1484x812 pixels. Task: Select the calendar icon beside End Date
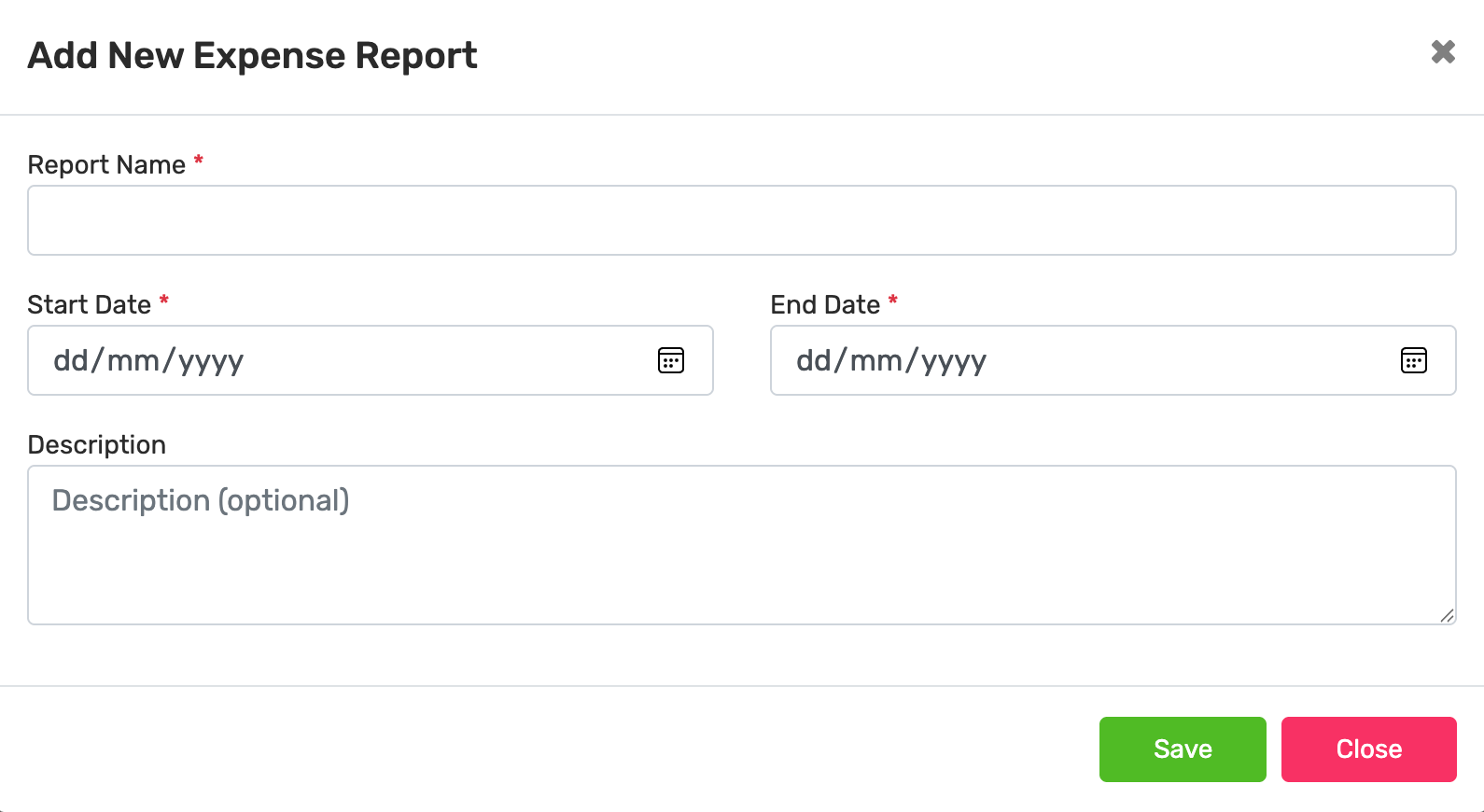pos(1413,360)
